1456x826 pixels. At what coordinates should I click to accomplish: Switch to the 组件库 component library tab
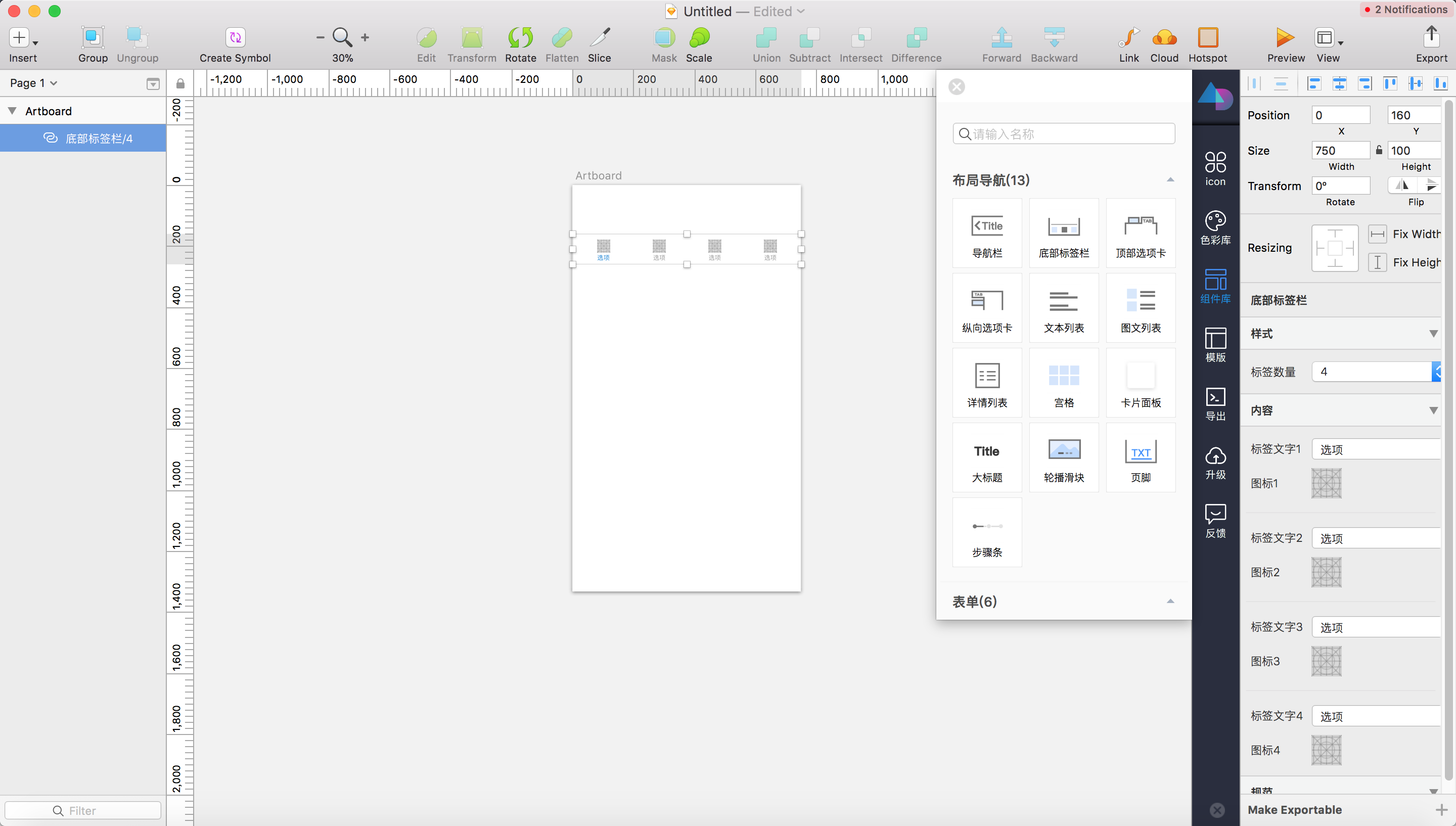(x=1215, y=286)
